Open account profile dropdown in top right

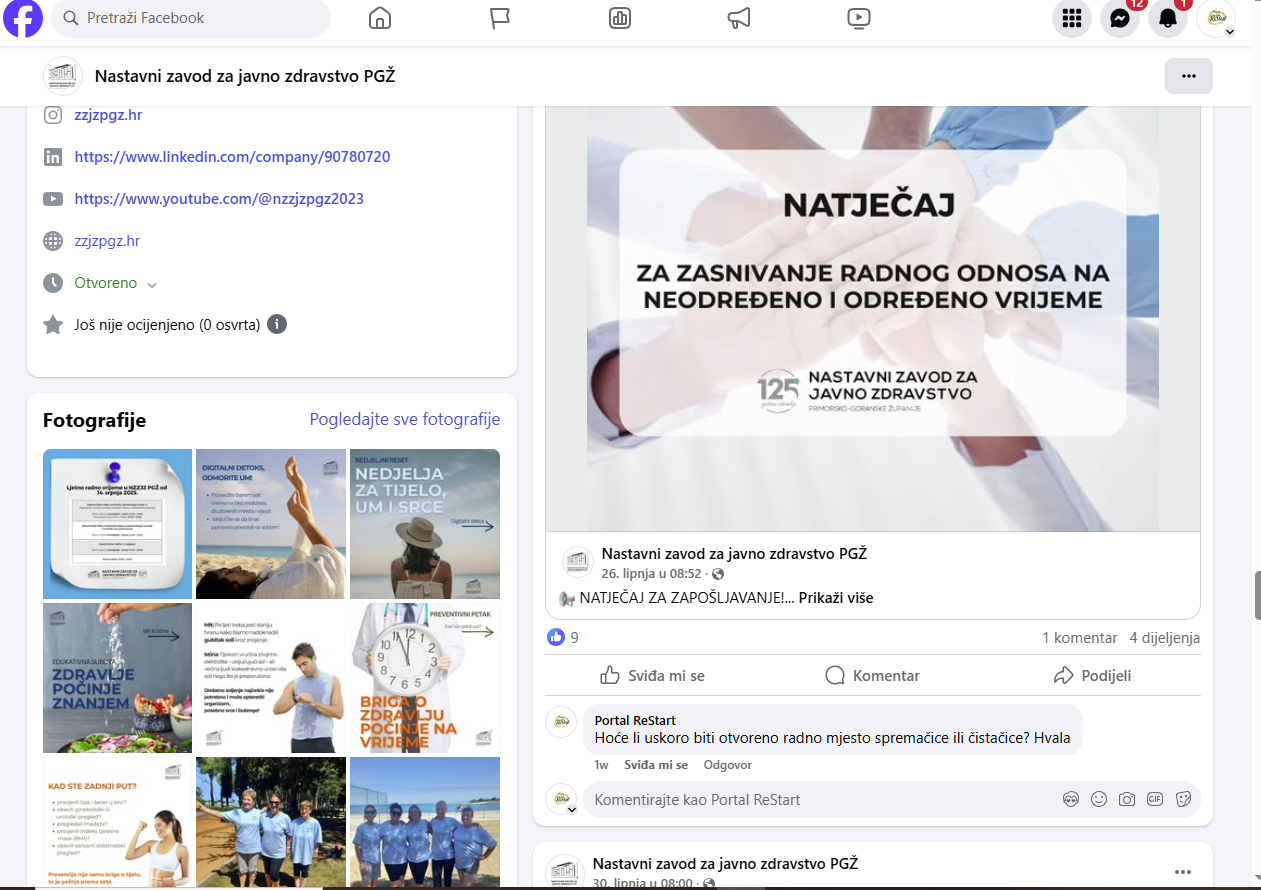pos(1217,19)
